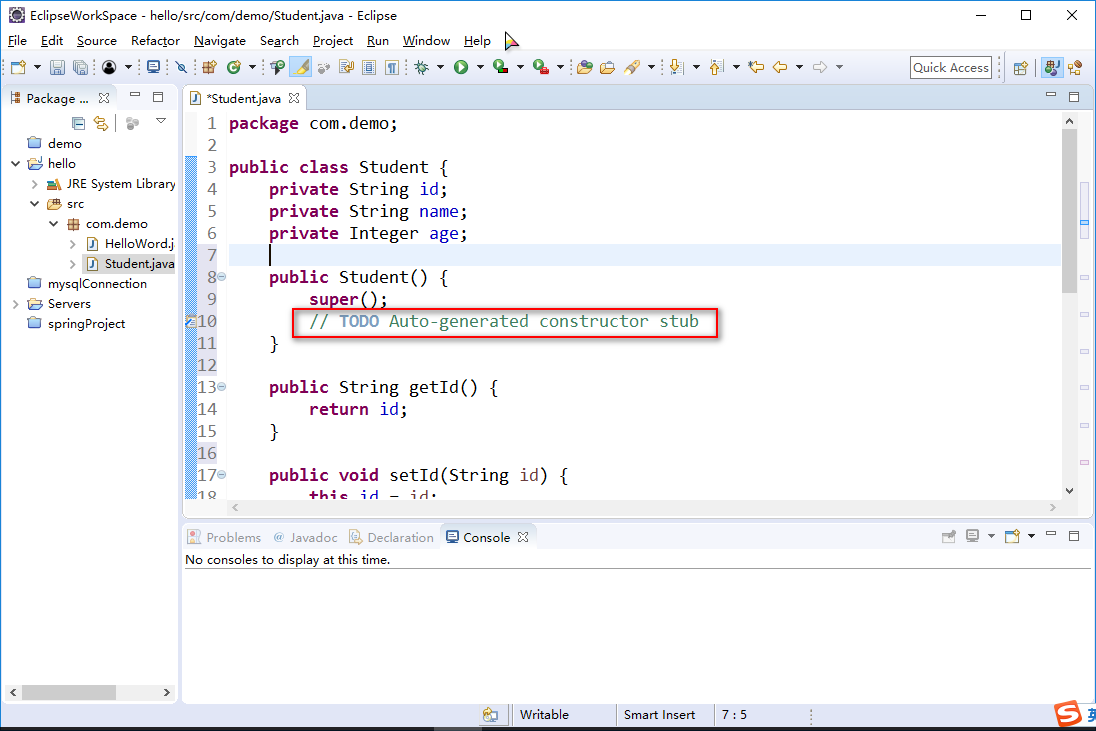Fold the getId method at line 13
1096x731 pixels.
tap(222, 386)
